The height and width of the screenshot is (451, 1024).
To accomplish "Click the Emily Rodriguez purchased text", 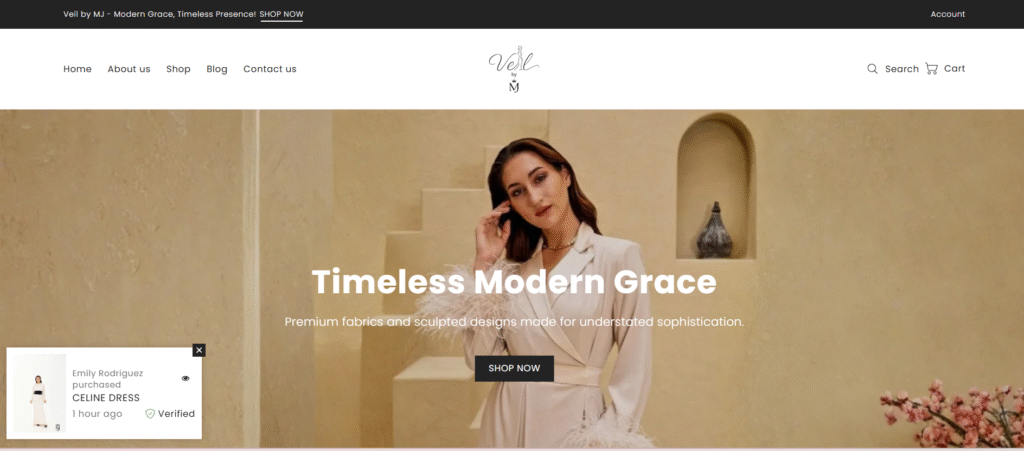I will [x=108, y=379].
